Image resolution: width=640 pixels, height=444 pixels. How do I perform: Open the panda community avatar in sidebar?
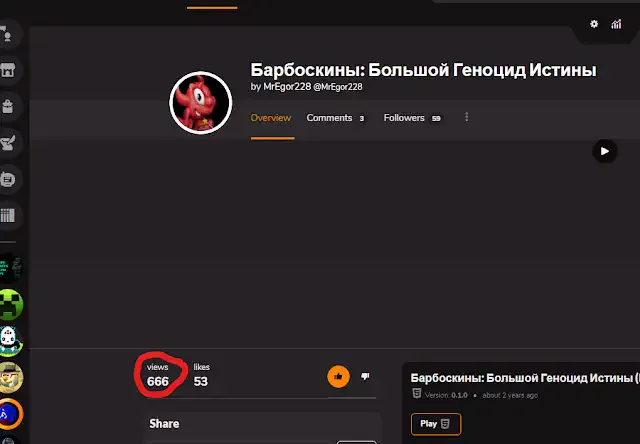click(10, 341)
